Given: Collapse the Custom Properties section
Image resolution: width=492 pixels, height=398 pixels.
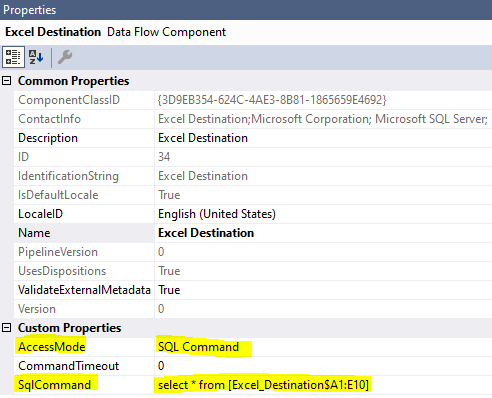Looking at the screenshot, I should click(7, 328).
